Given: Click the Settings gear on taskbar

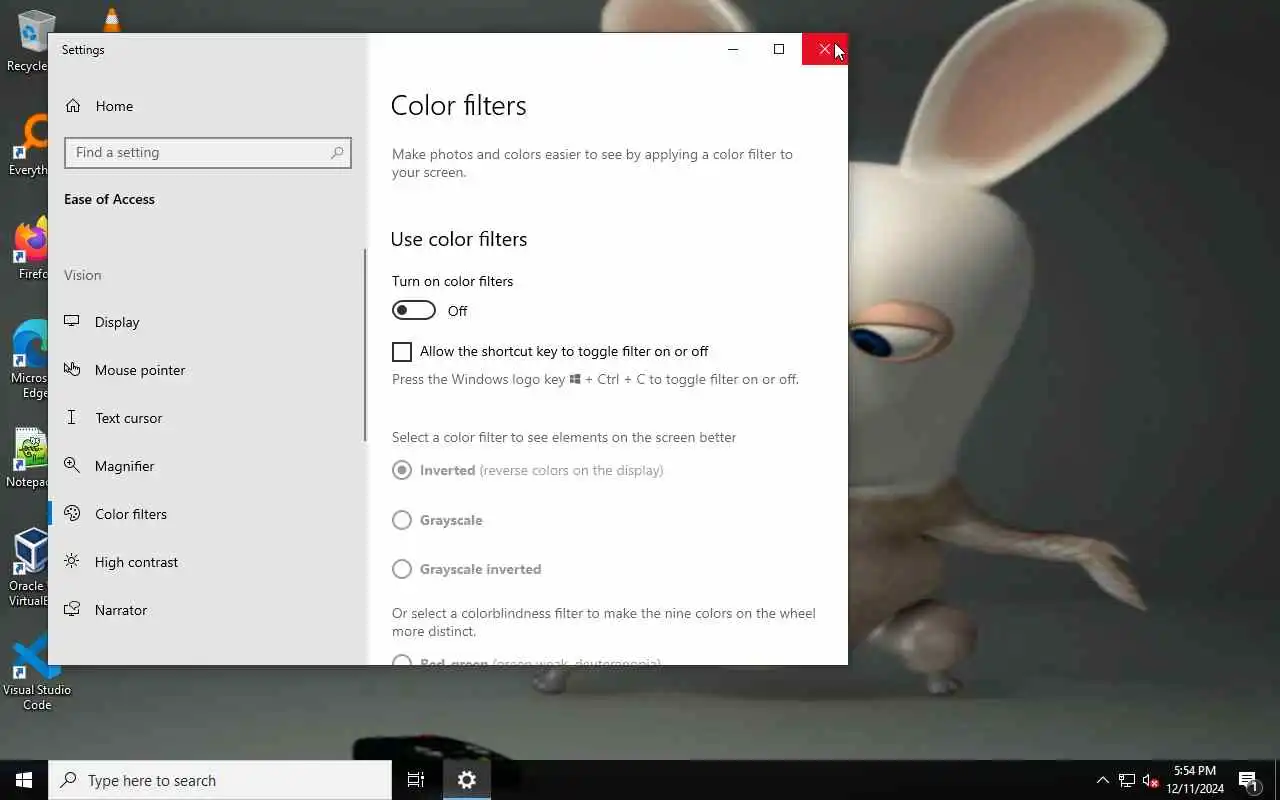Looking at the screenshot, I should click(x=467, y=780).
